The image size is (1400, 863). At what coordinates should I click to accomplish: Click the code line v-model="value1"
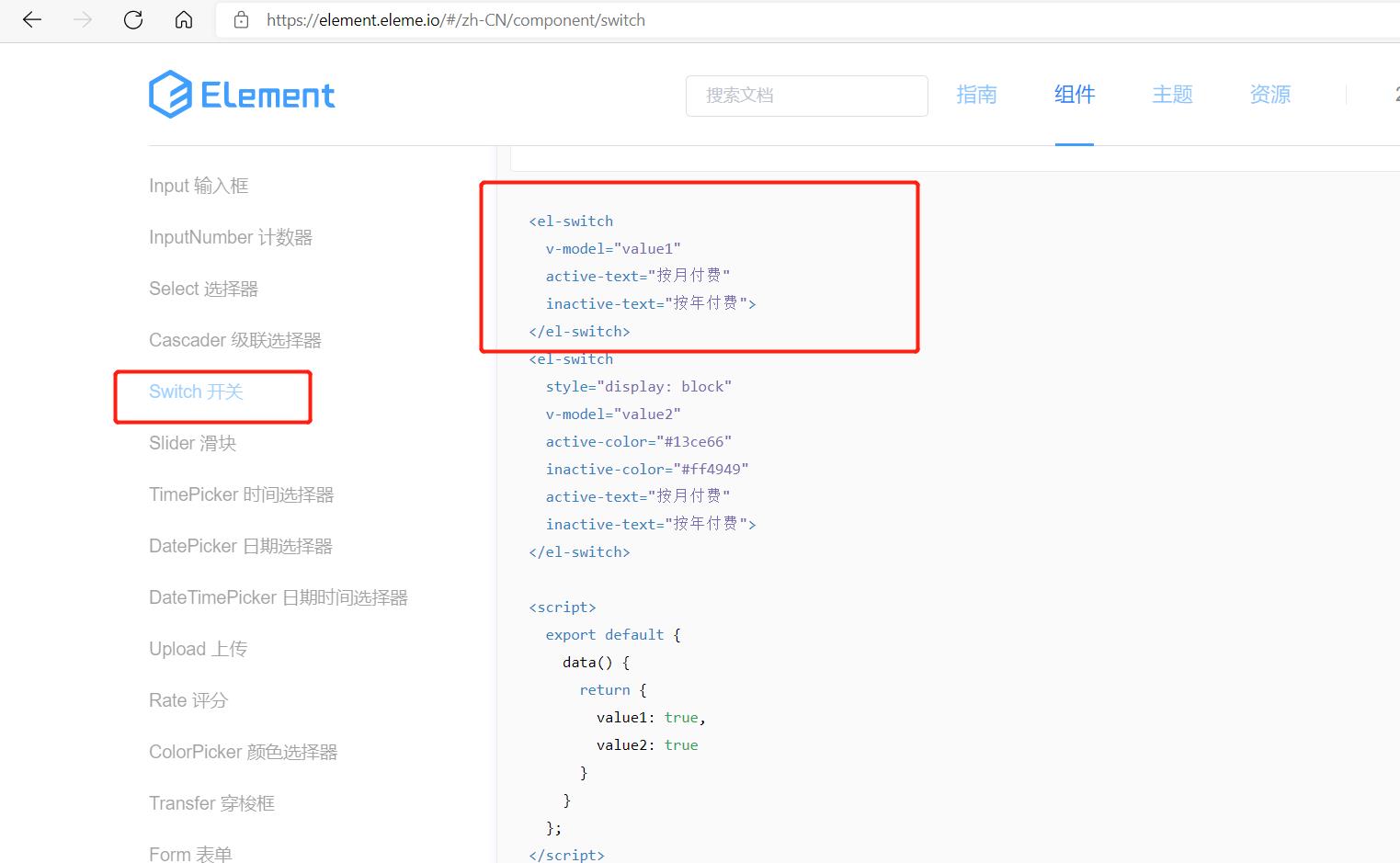(x=613, y=248)
